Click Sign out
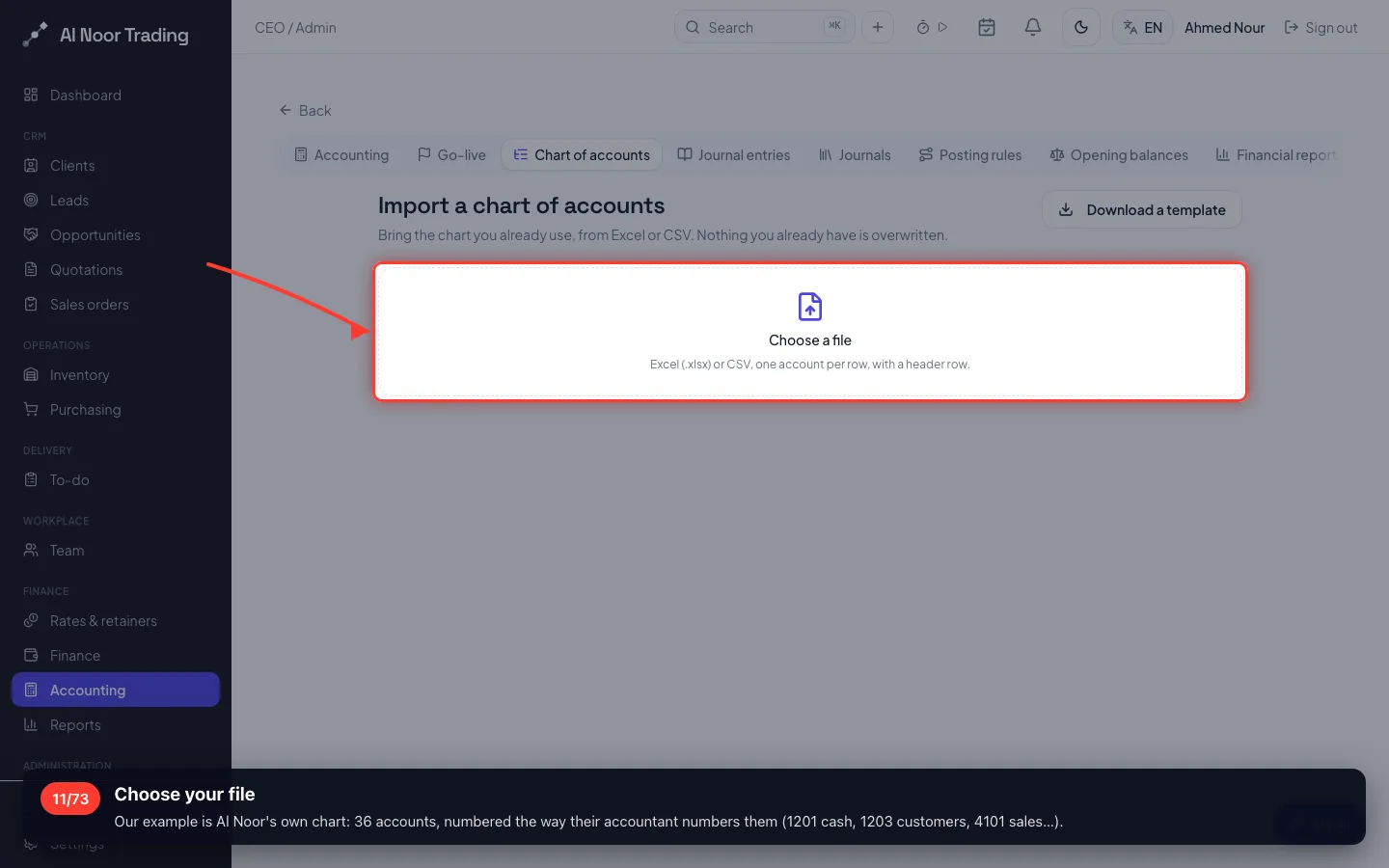 pyautogui.click(x=1321, y=28)
